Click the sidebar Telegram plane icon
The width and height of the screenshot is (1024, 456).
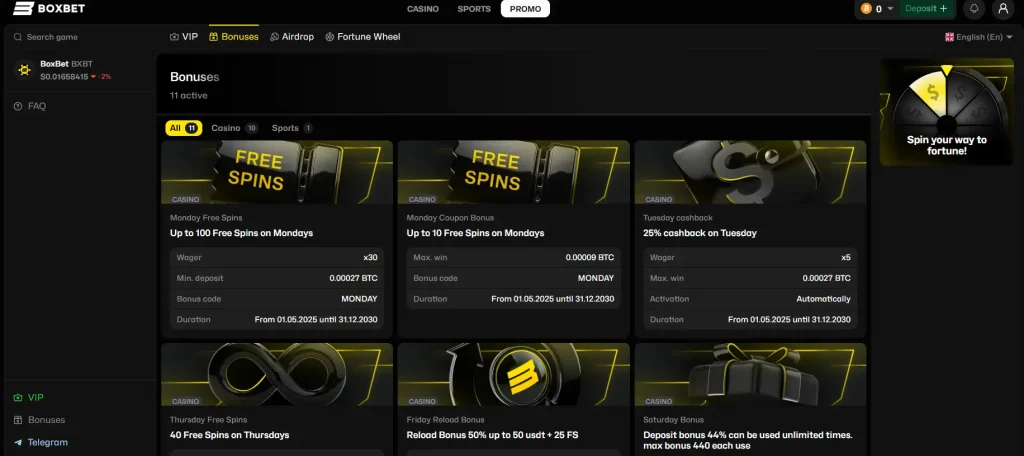(18, 442)
